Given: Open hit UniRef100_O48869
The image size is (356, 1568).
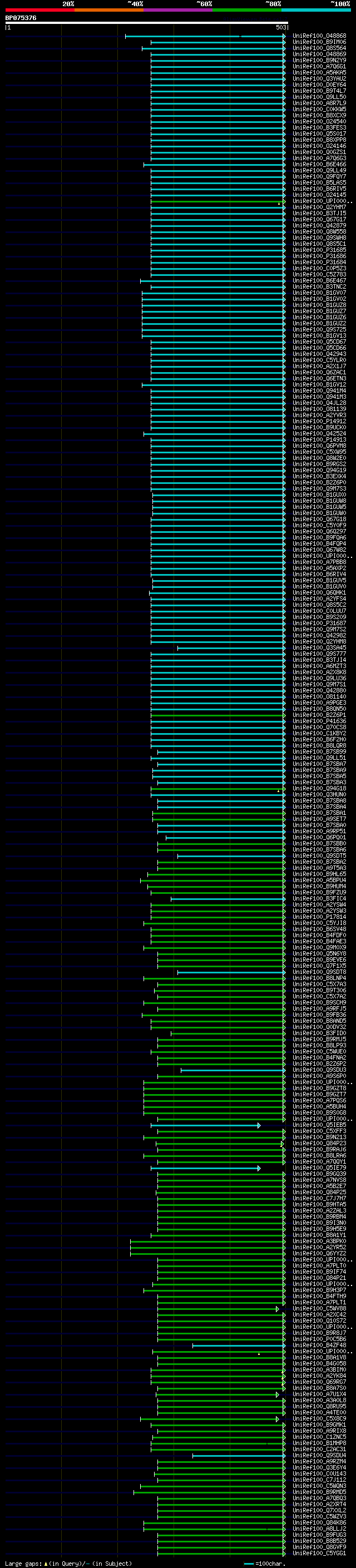Looking at the screenshot, I should pyautogui.click(x=319, y=54).
